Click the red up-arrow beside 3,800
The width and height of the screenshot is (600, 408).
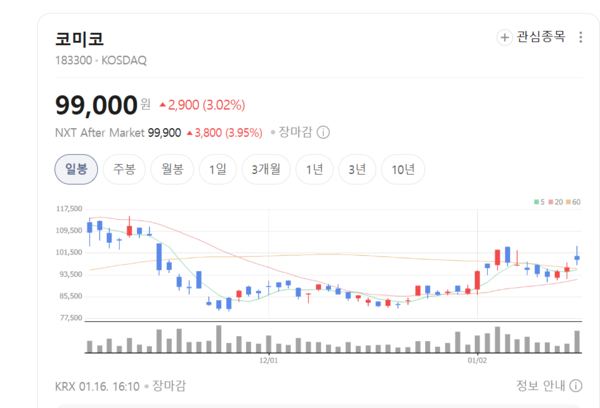pos(191,132)
